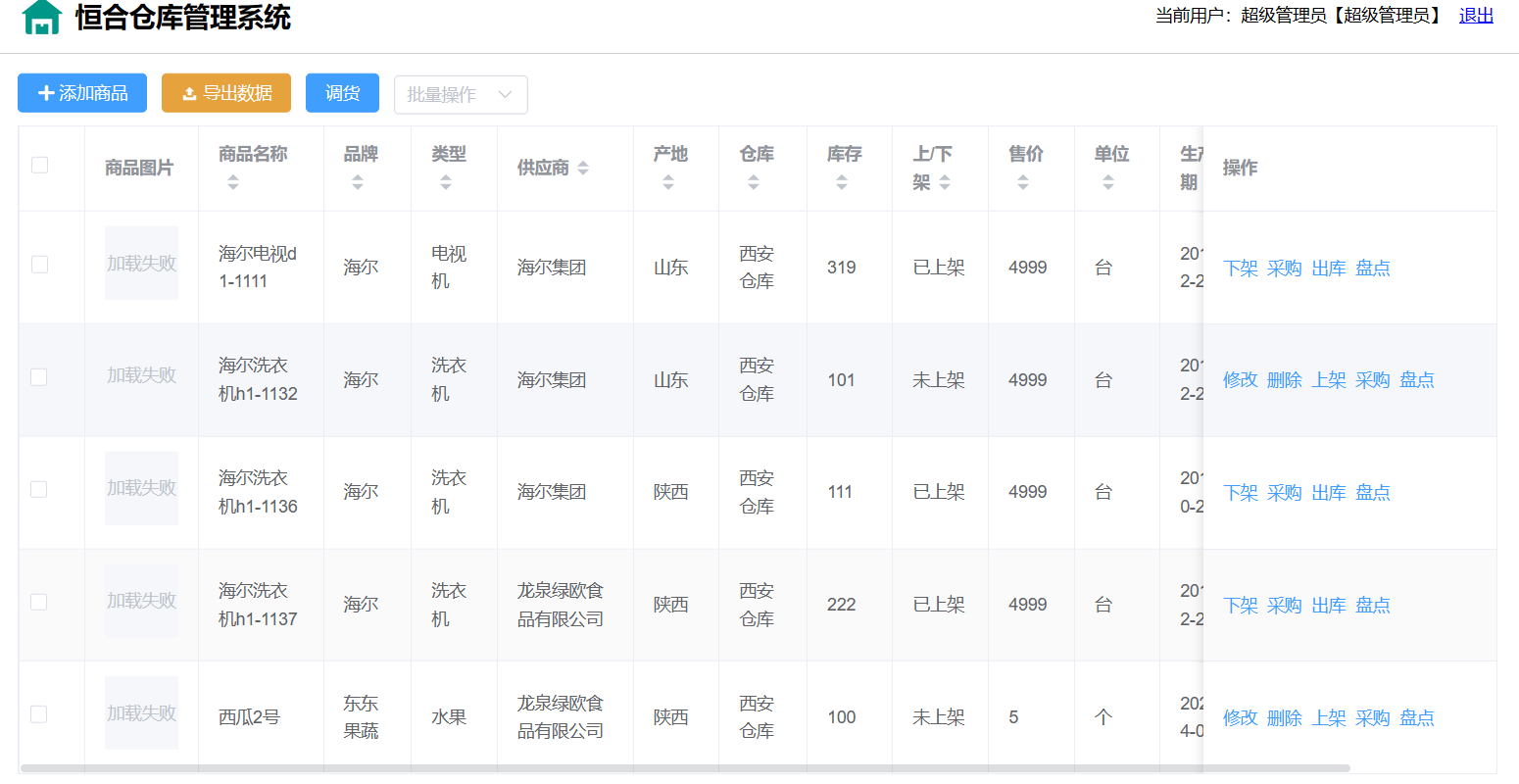Click 修改 for 西瓜2号
Image resolution: width=1519 pixels, height=784 pixels.
pyautogui.click(x=1241, y=718)
